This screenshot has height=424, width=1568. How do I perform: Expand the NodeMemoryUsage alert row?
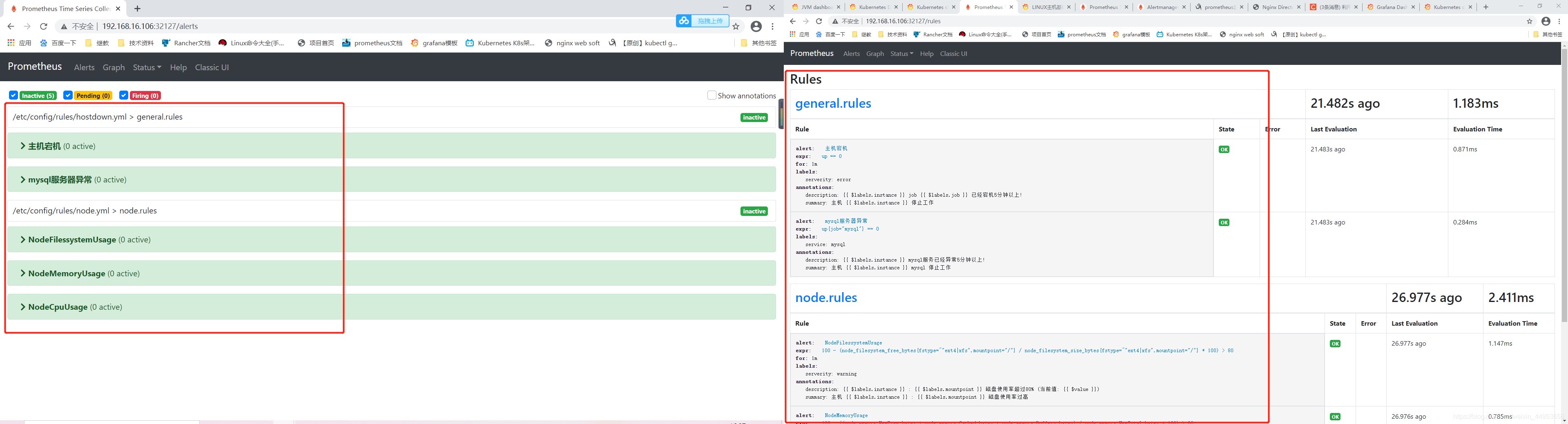click(391, 273)
